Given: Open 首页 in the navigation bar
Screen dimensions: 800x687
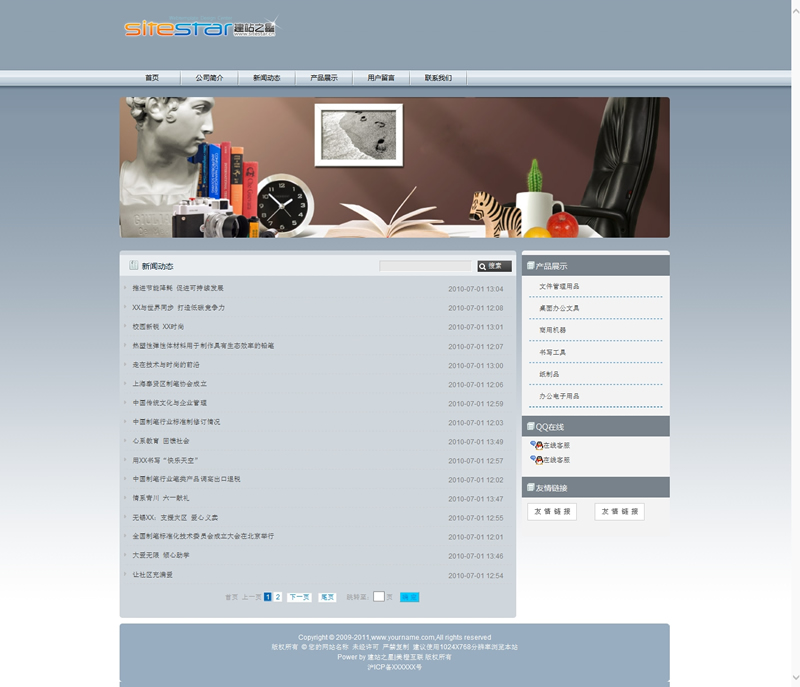Looking at the screenshot, I should pyautogui.click(x=152, y=78).
